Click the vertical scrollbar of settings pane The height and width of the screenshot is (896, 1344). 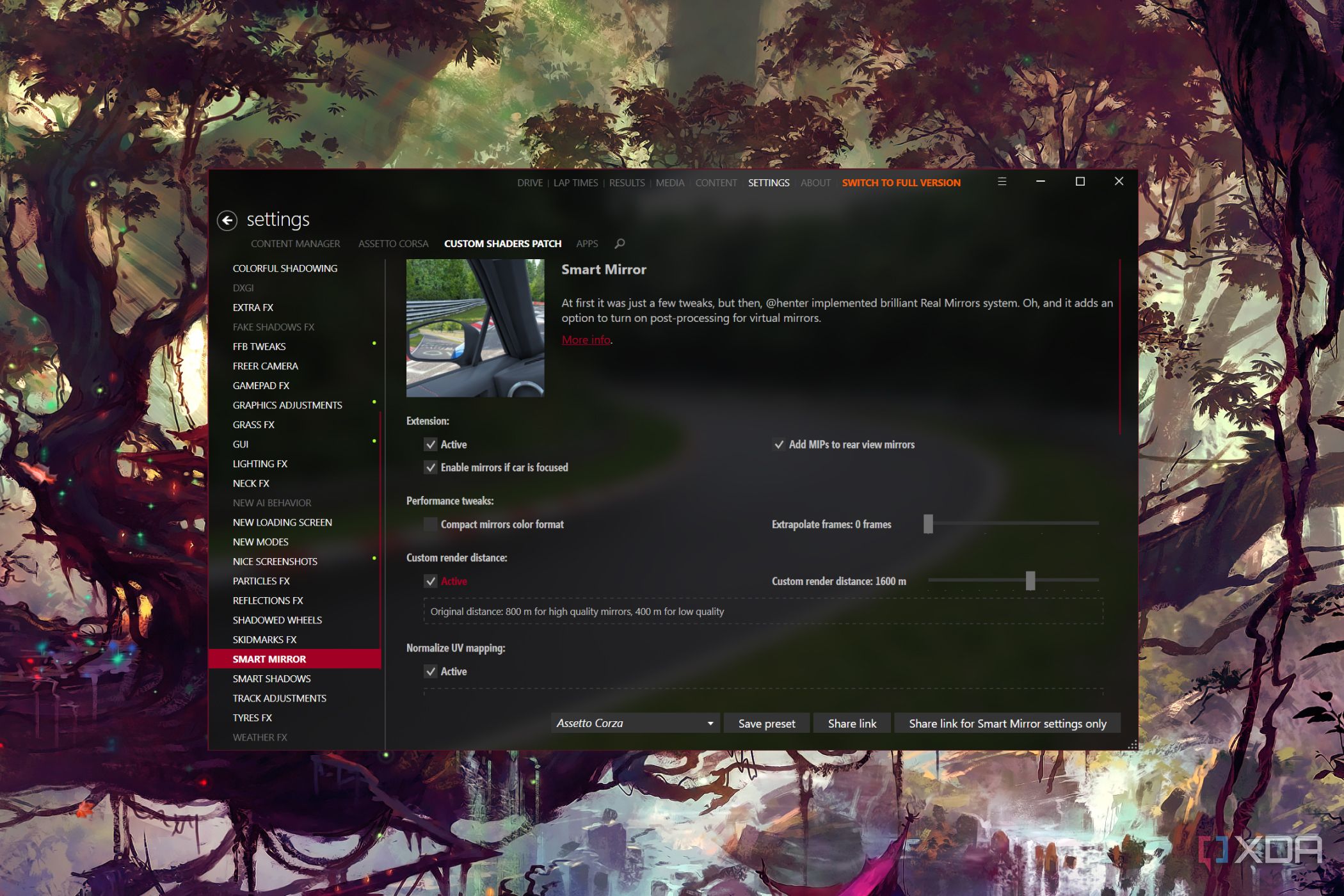(x=1119, y=346)
